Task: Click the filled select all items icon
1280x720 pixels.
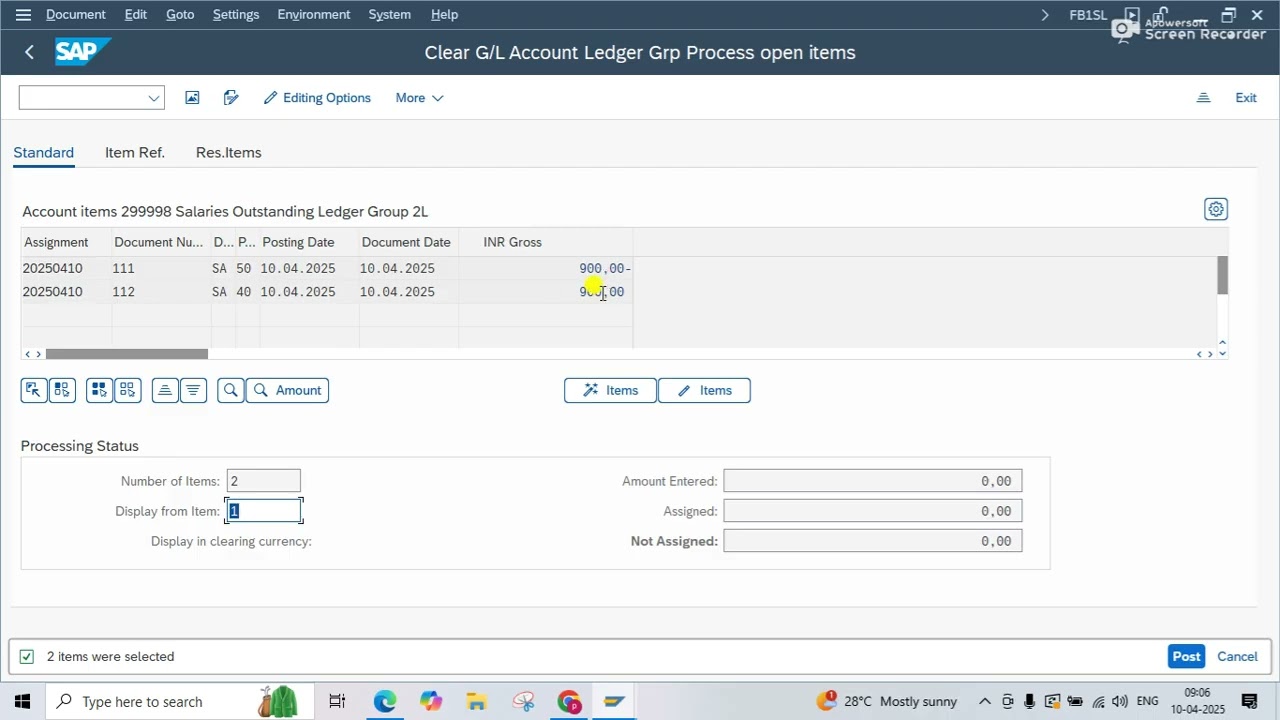Action: coord(99,390)
